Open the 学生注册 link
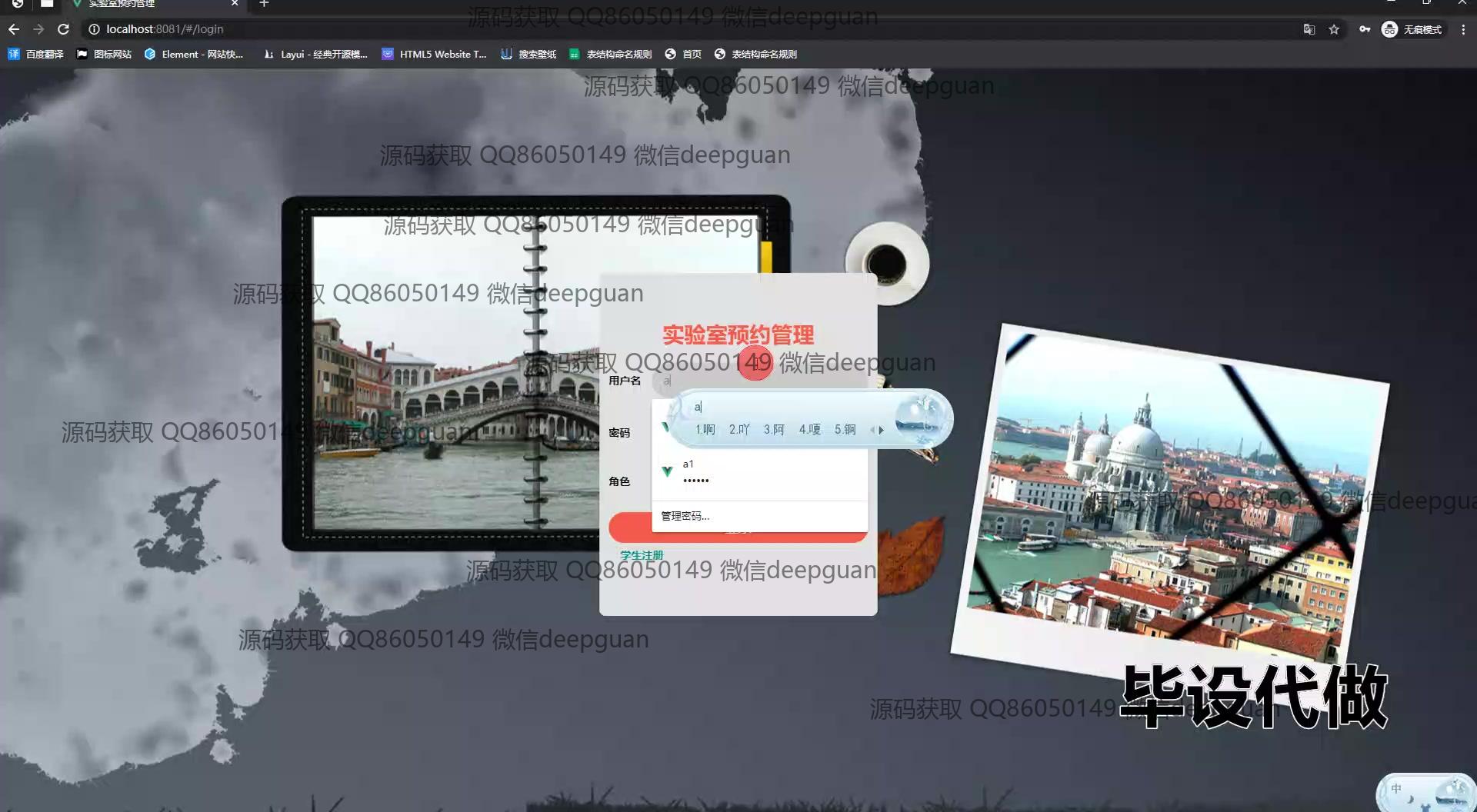The width and height of the screenshot is (1477, 812). (642, 555)
